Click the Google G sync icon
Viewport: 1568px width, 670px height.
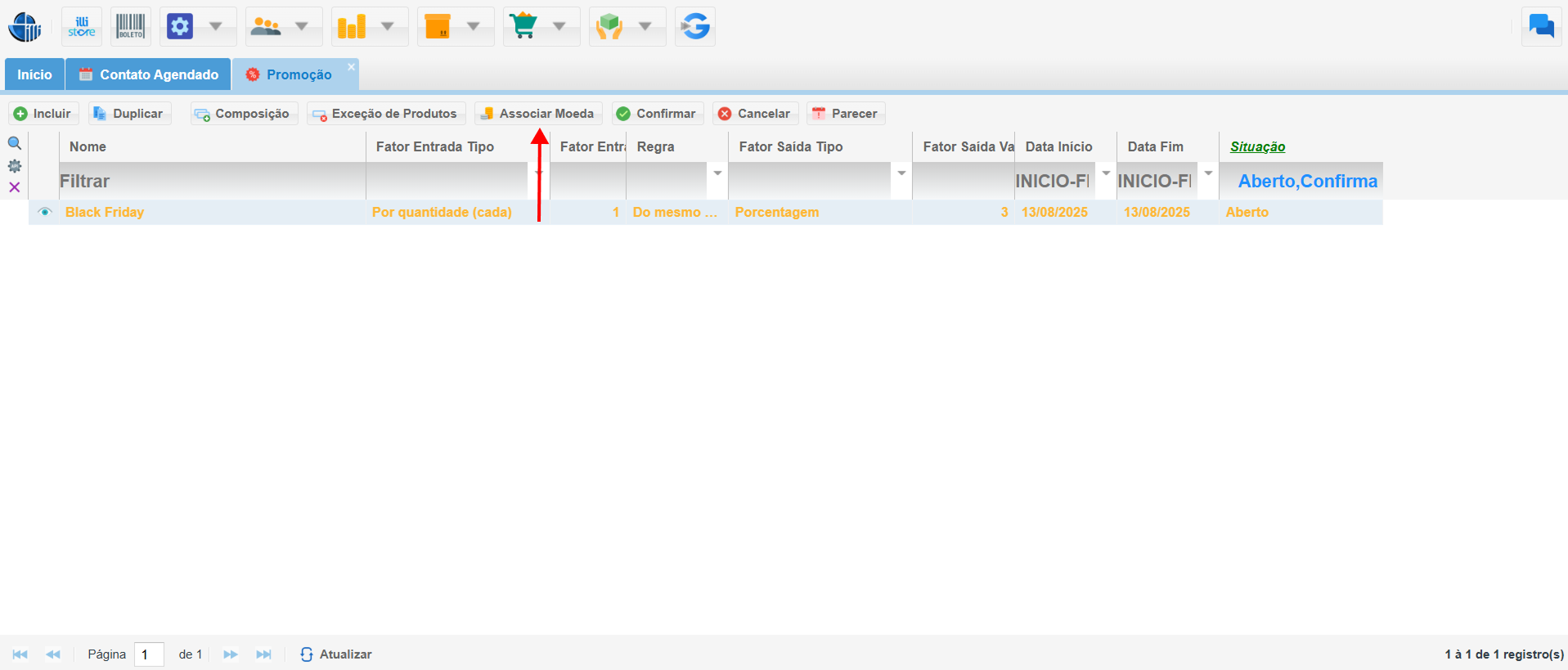coord(695,27)
